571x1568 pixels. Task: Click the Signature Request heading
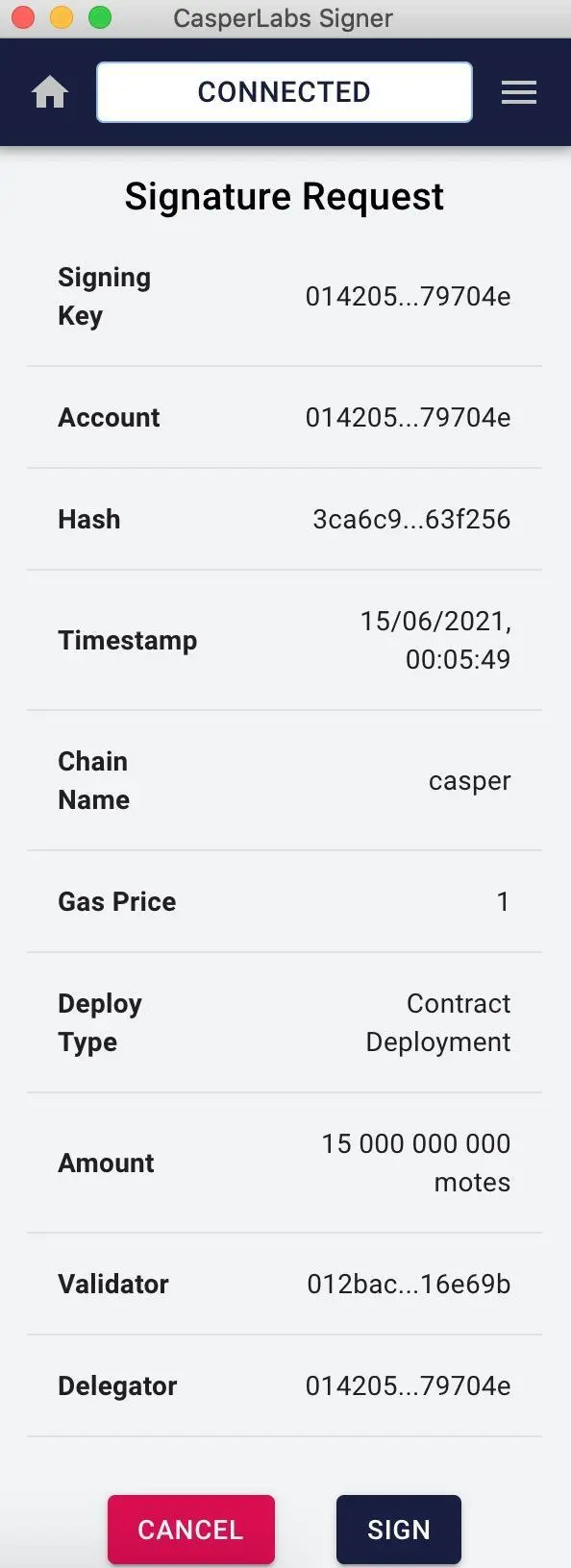284,196
